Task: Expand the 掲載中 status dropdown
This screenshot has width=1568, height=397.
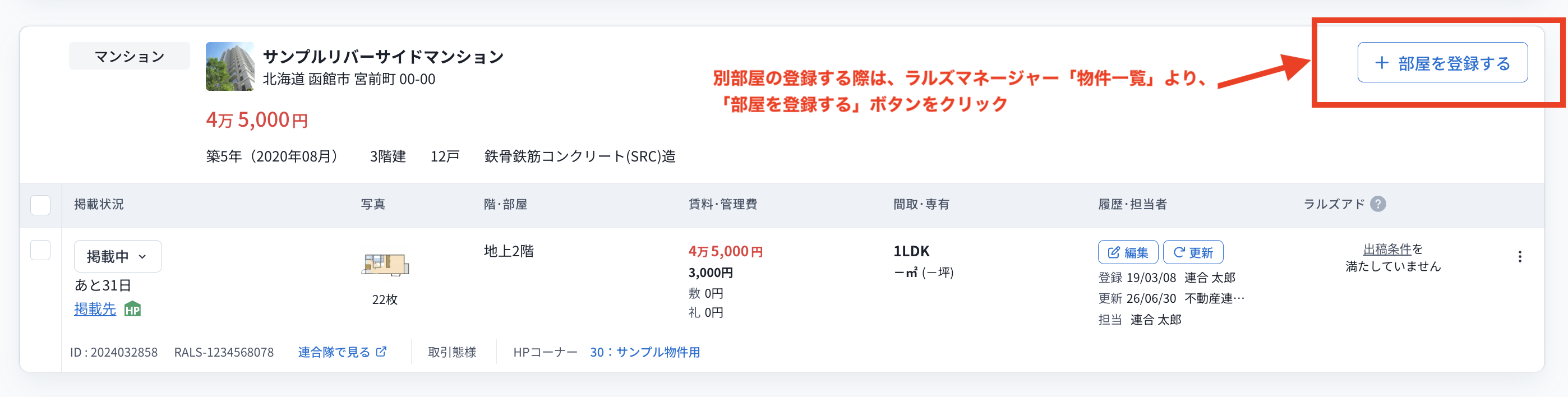Action: (x=117, y=256)
